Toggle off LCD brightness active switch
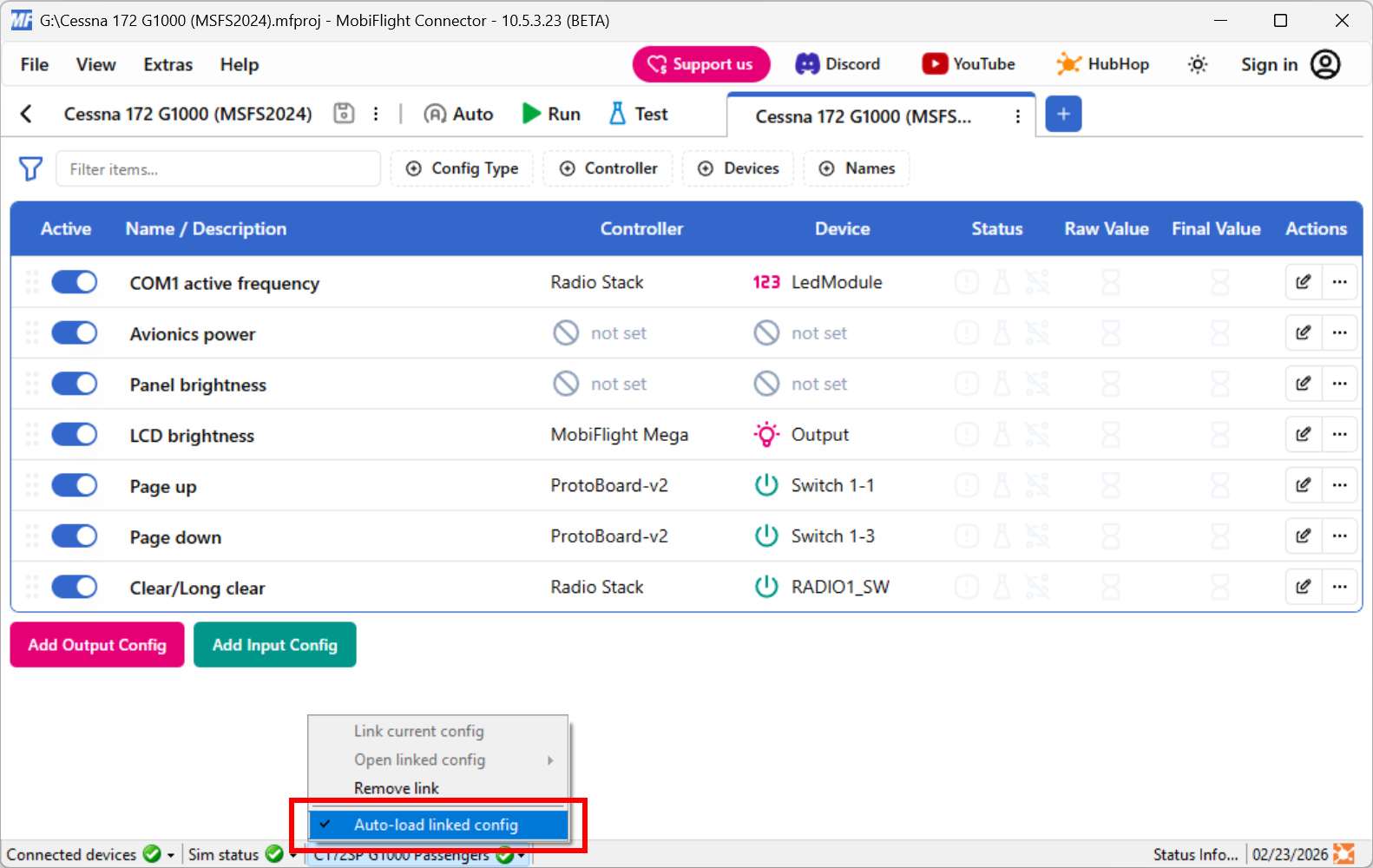 (x=75, y=435)
